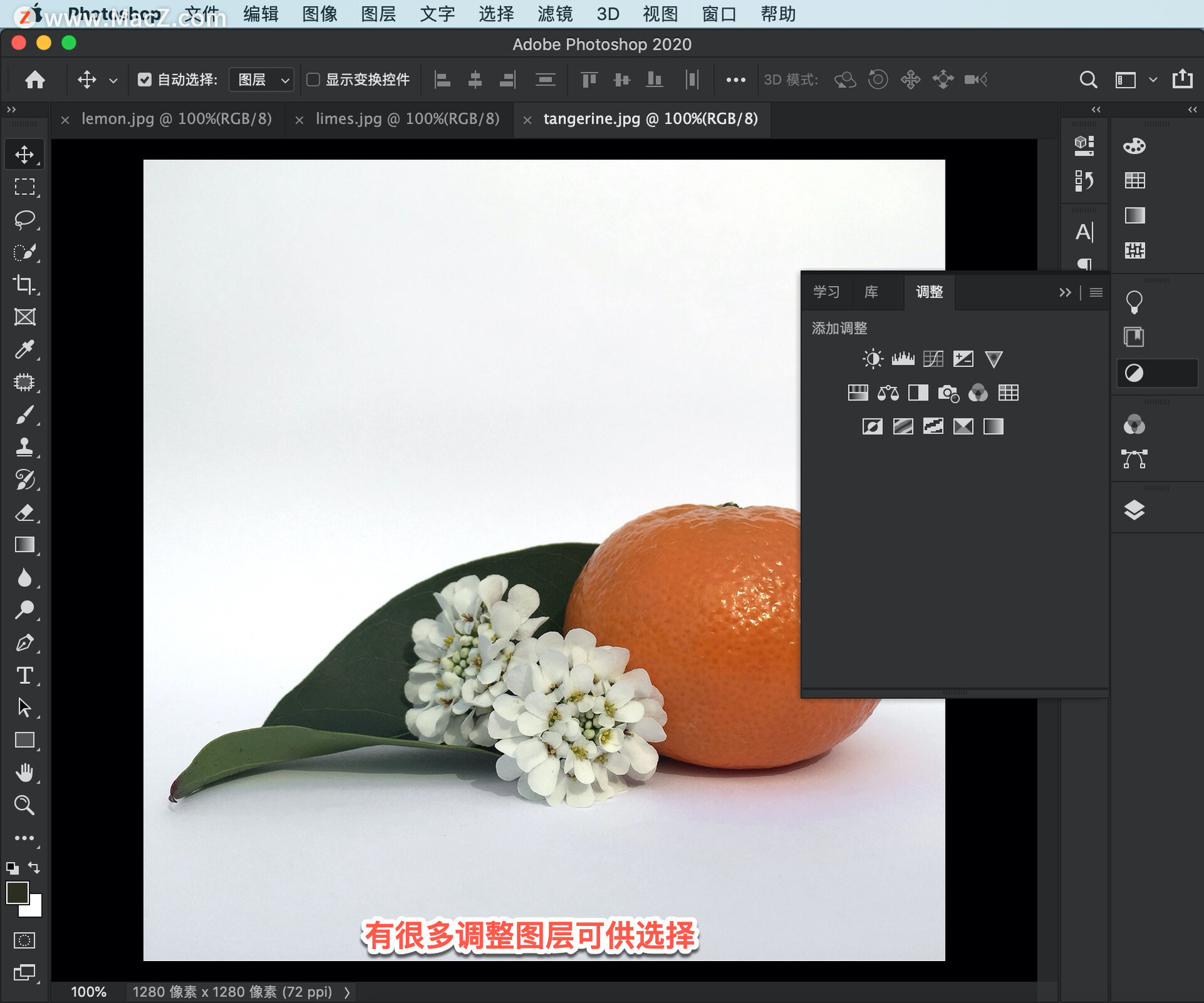1204x1003 pixels.
Task: Add a Color Balance adjustment
Action: (x=888, y=393)
